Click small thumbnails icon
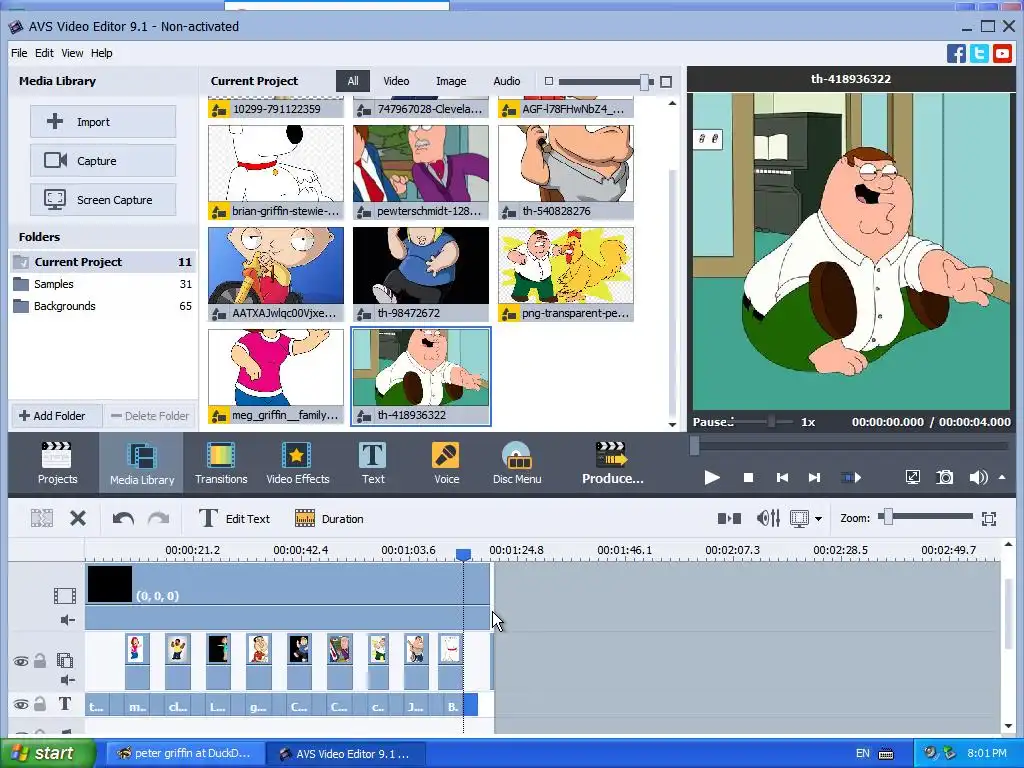 549,82
